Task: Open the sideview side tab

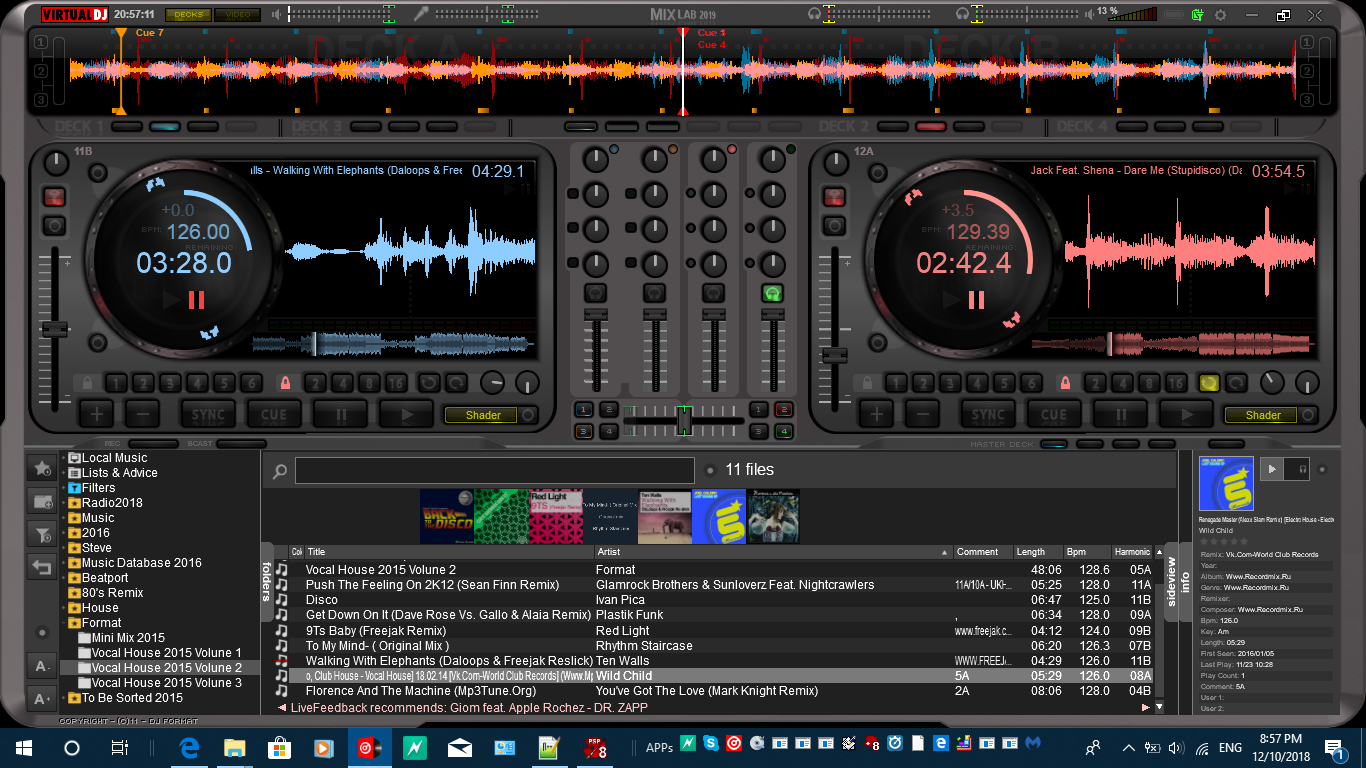Action: 1172,581
